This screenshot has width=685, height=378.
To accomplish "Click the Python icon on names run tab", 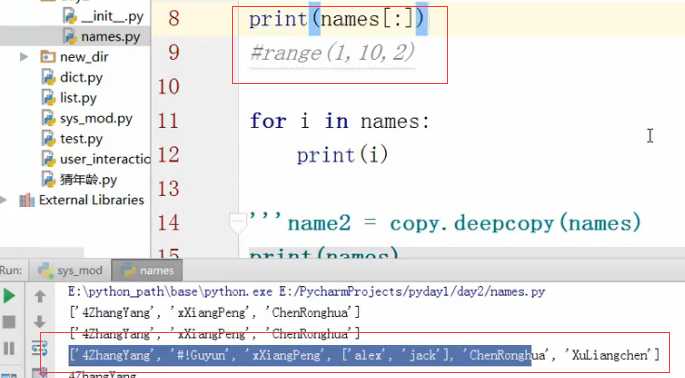I will point(128,271).
